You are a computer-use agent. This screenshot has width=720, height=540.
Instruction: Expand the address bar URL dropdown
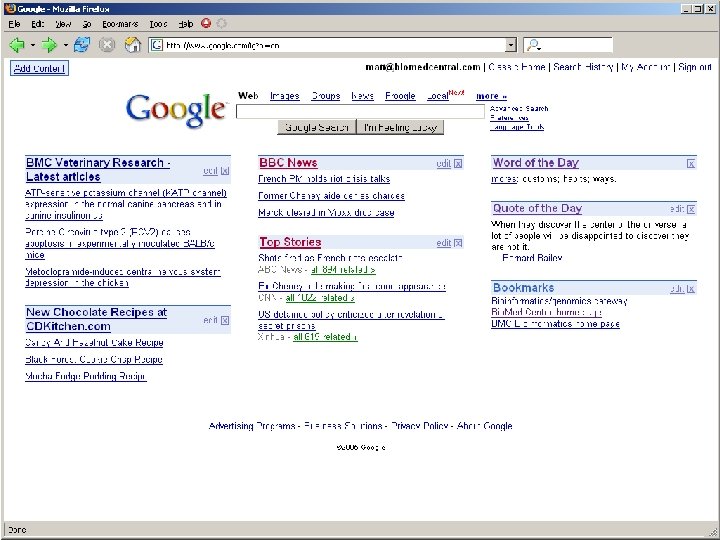pos(511,45)
